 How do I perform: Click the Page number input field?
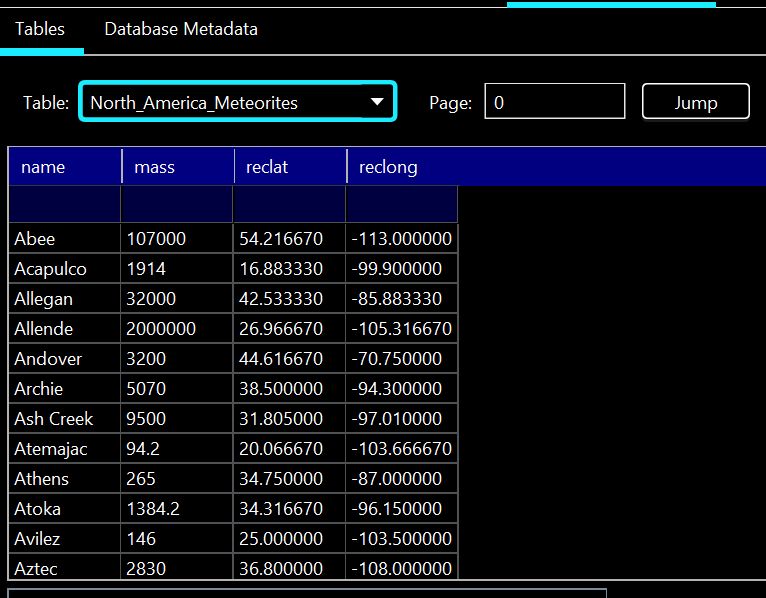[554, 101]
